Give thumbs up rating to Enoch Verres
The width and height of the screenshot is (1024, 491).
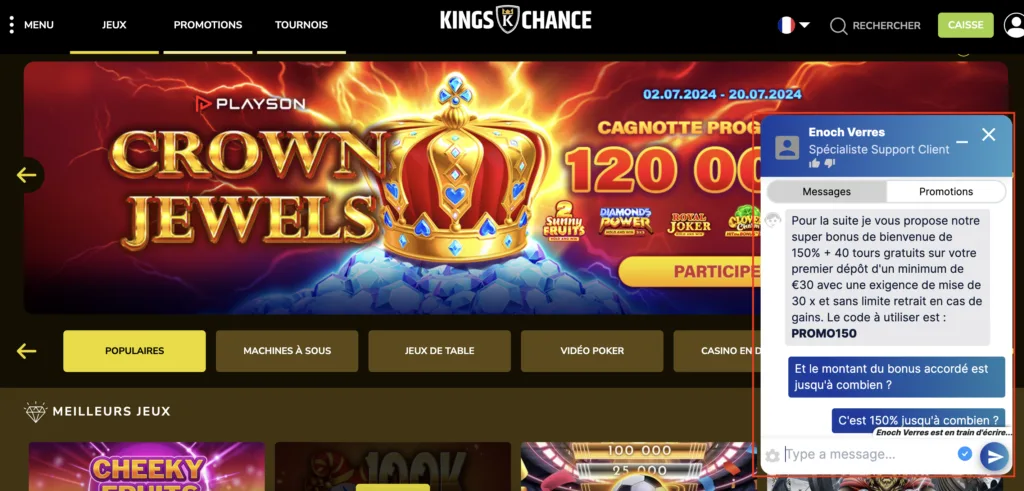(814, 163)
